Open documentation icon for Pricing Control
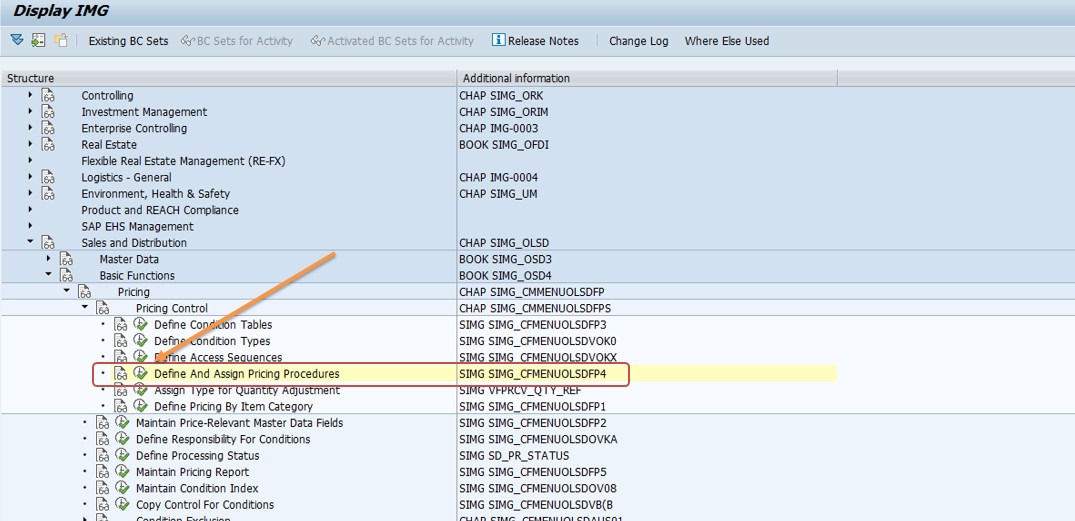Screen dimensions: 1075x521 click(102, 308)
